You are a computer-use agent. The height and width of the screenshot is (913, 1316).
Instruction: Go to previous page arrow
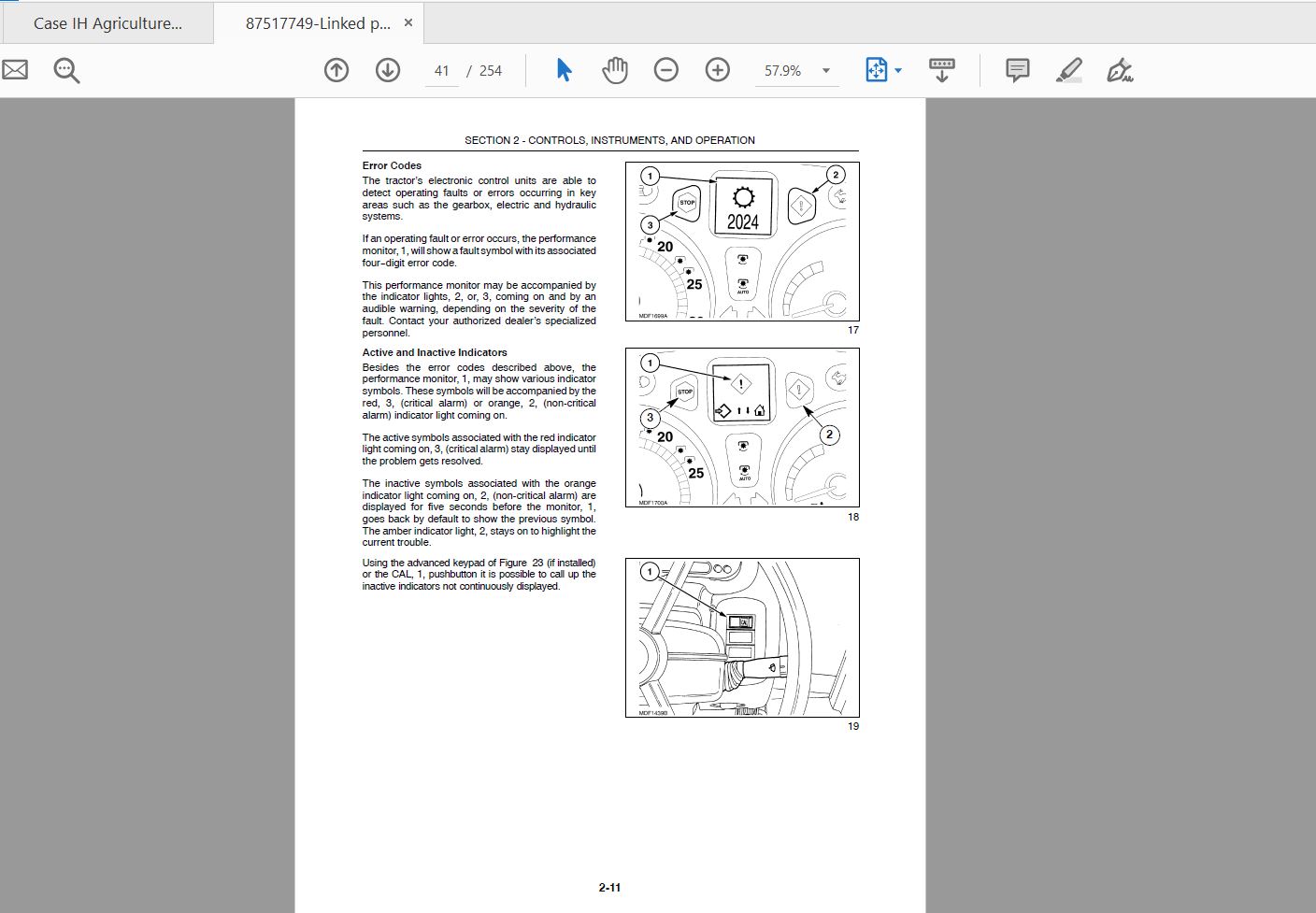pos(336,70)
